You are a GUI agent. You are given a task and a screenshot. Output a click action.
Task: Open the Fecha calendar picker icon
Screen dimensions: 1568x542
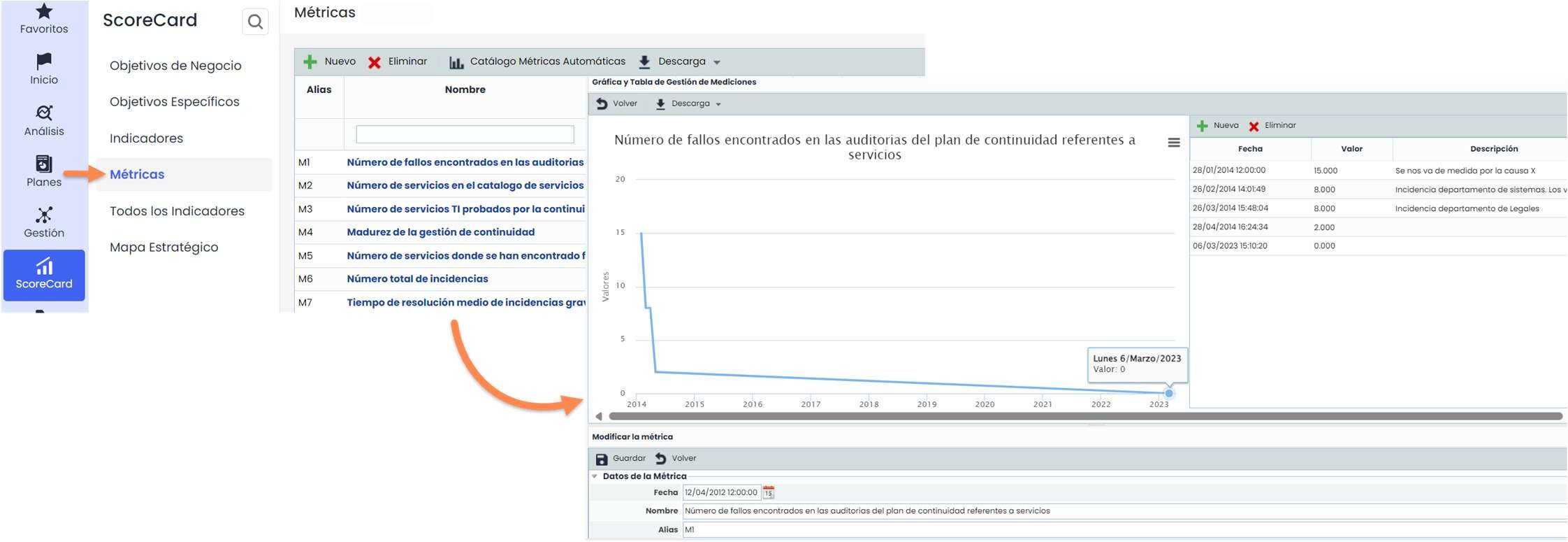point(769,492)
